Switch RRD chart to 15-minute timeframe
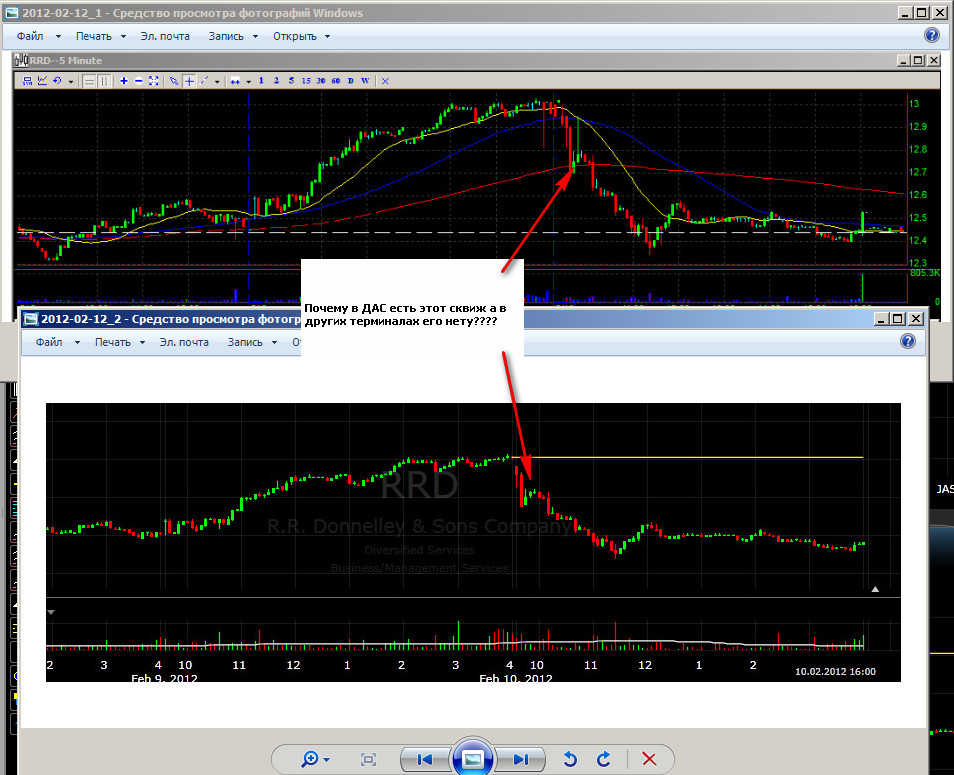This screenshot has height=775, width=954. [x=305, y=81]
